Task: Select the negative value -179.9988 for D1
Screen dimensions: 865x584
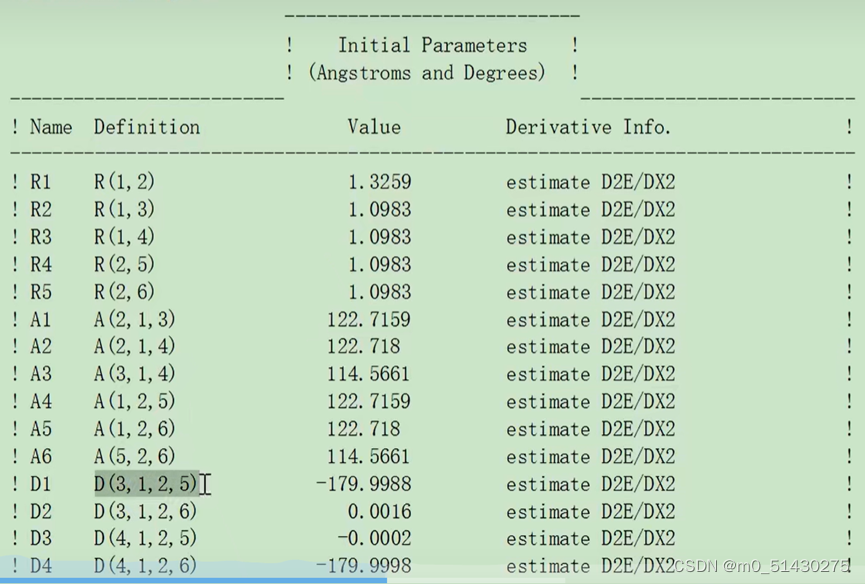Action: click(x=362, y=483)
